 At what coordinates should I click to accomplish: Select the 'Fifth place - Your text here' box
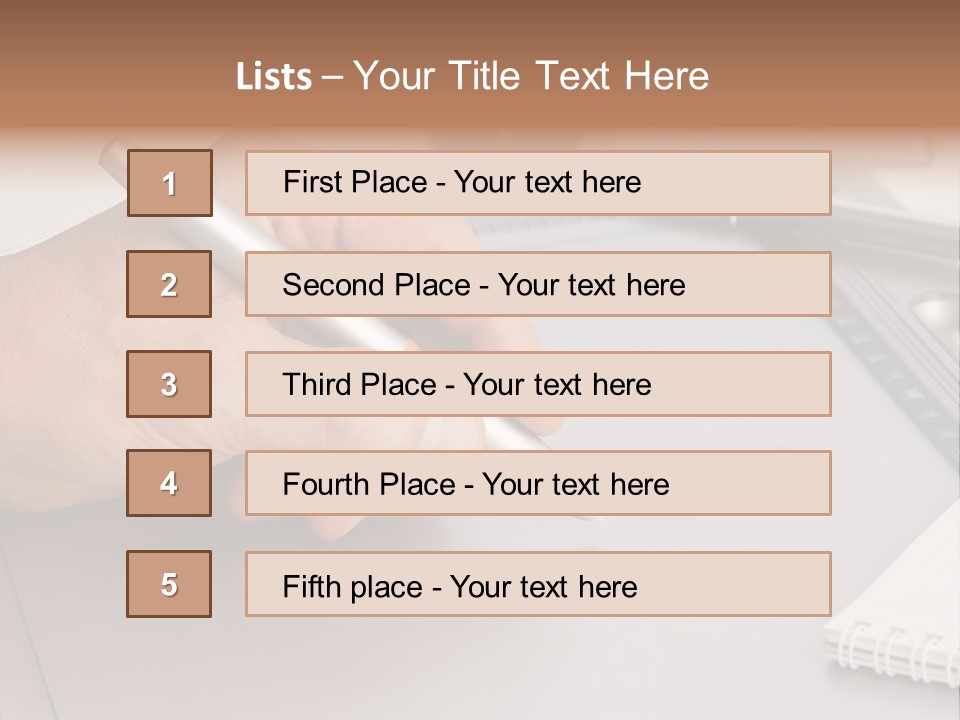tap(538, 584)
